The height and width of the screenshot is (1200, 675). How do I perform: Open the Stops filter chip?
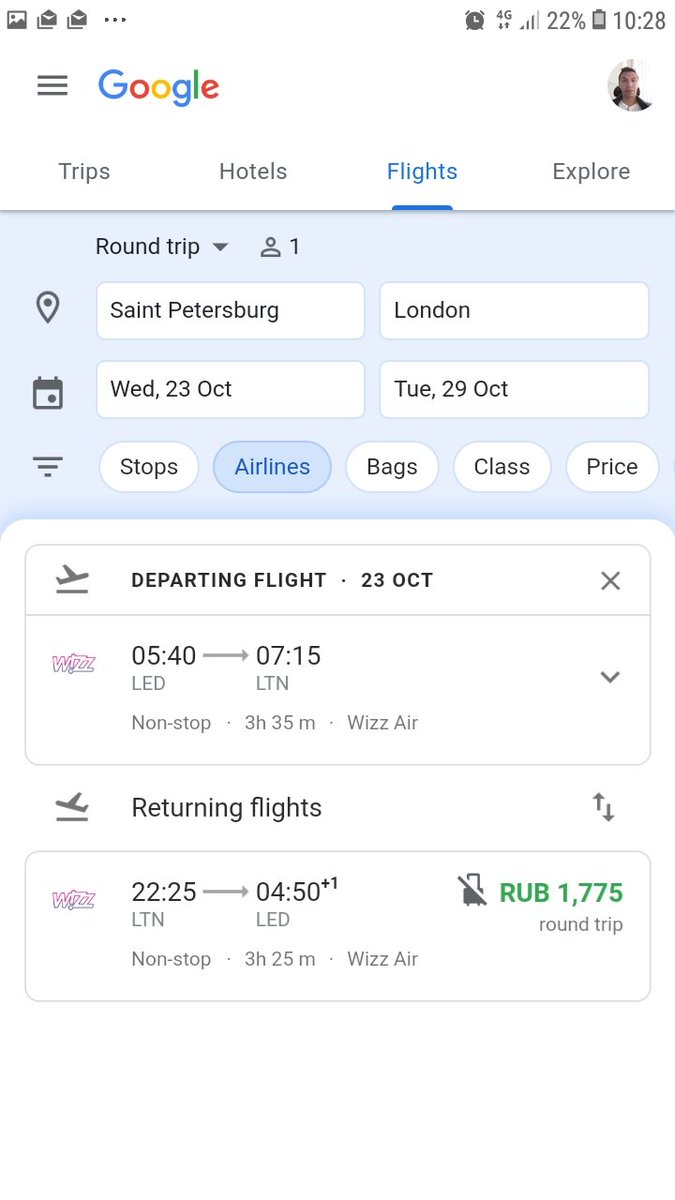click(149, 467)
